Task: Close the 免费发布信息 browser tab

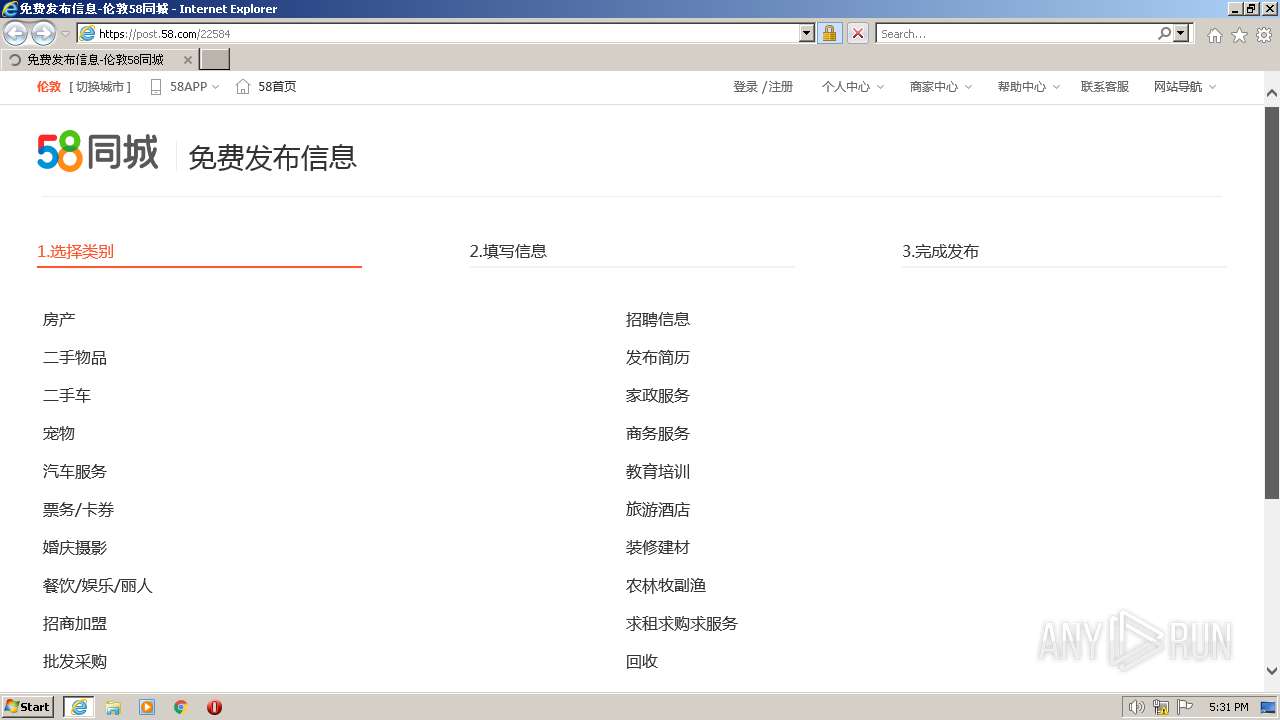Action: [188, 60]
